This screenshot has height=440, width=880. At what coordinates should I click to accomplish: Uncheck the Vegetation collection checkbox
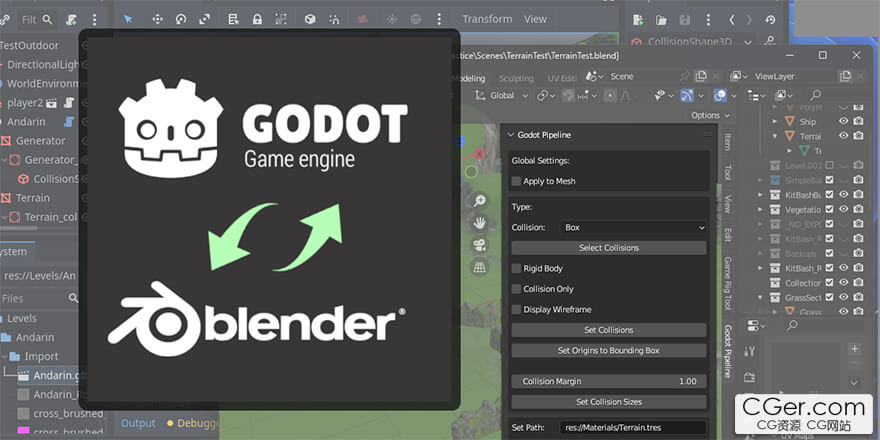(x=829, y=209)
